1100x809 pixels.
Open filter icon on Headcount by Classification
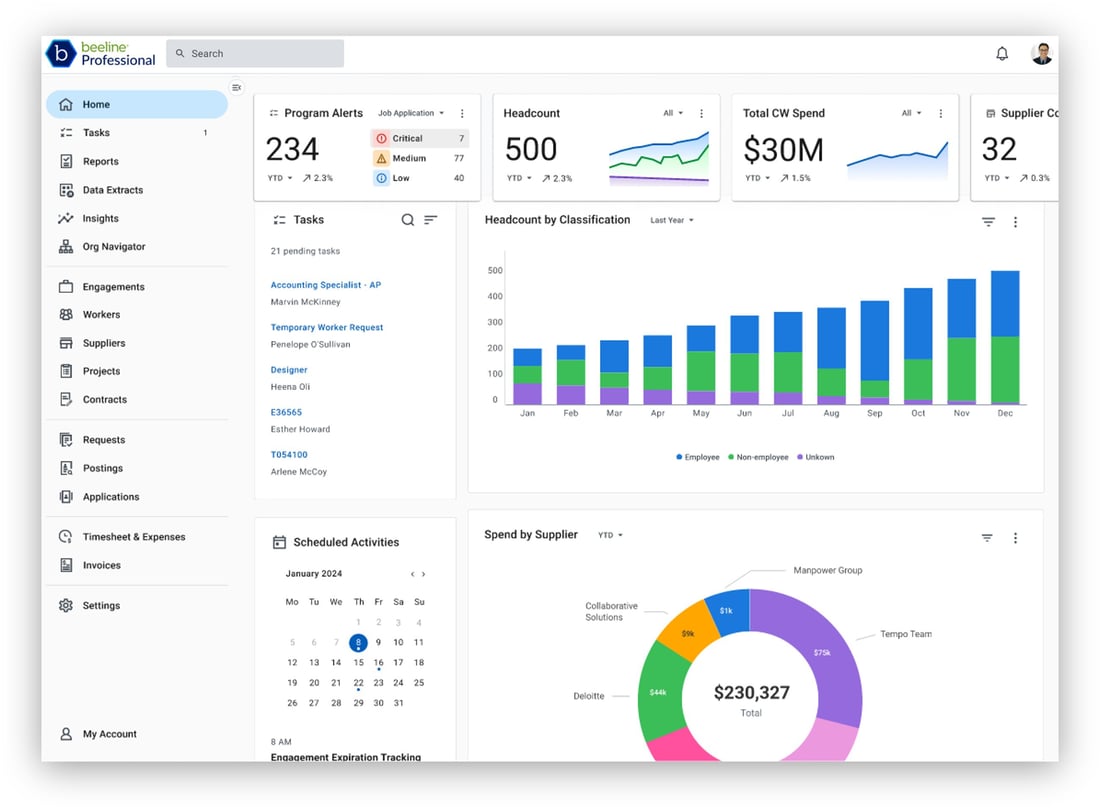pyautogui.click(x=988, y=222)
